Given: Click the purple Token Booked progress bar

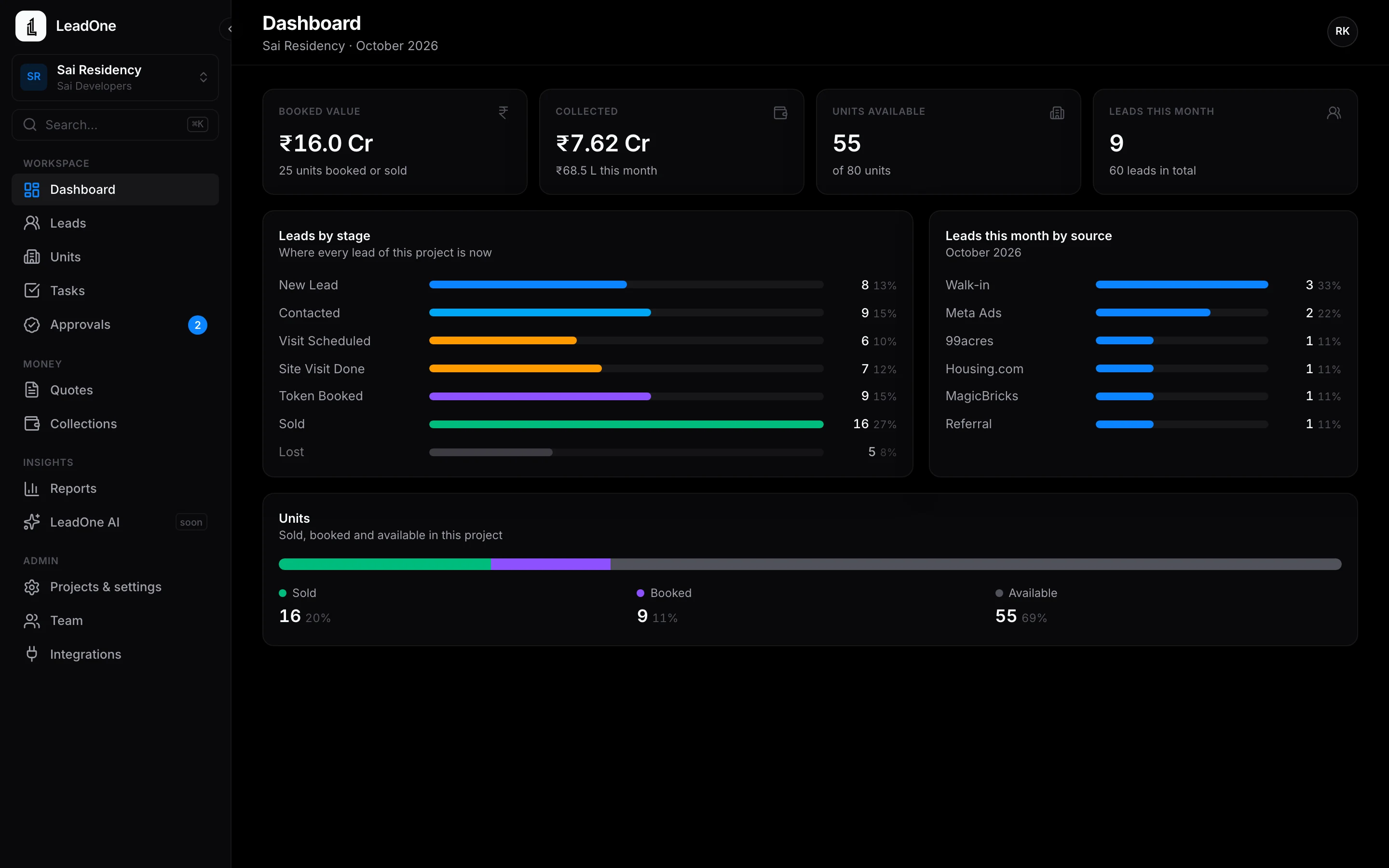Looking at the screenshot, I should click(626, 396).
